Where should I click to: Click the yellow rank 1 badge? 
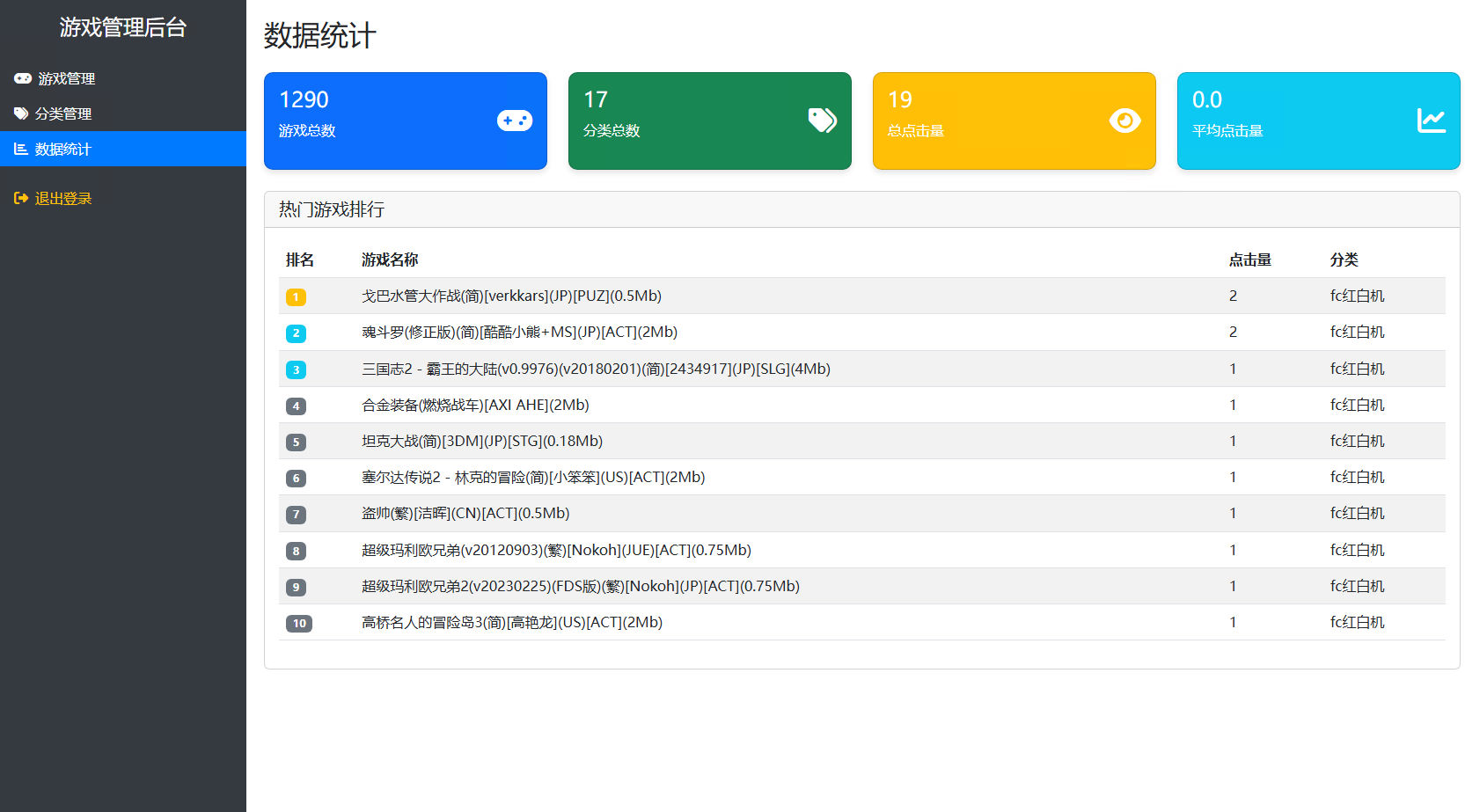click(296, 297)
